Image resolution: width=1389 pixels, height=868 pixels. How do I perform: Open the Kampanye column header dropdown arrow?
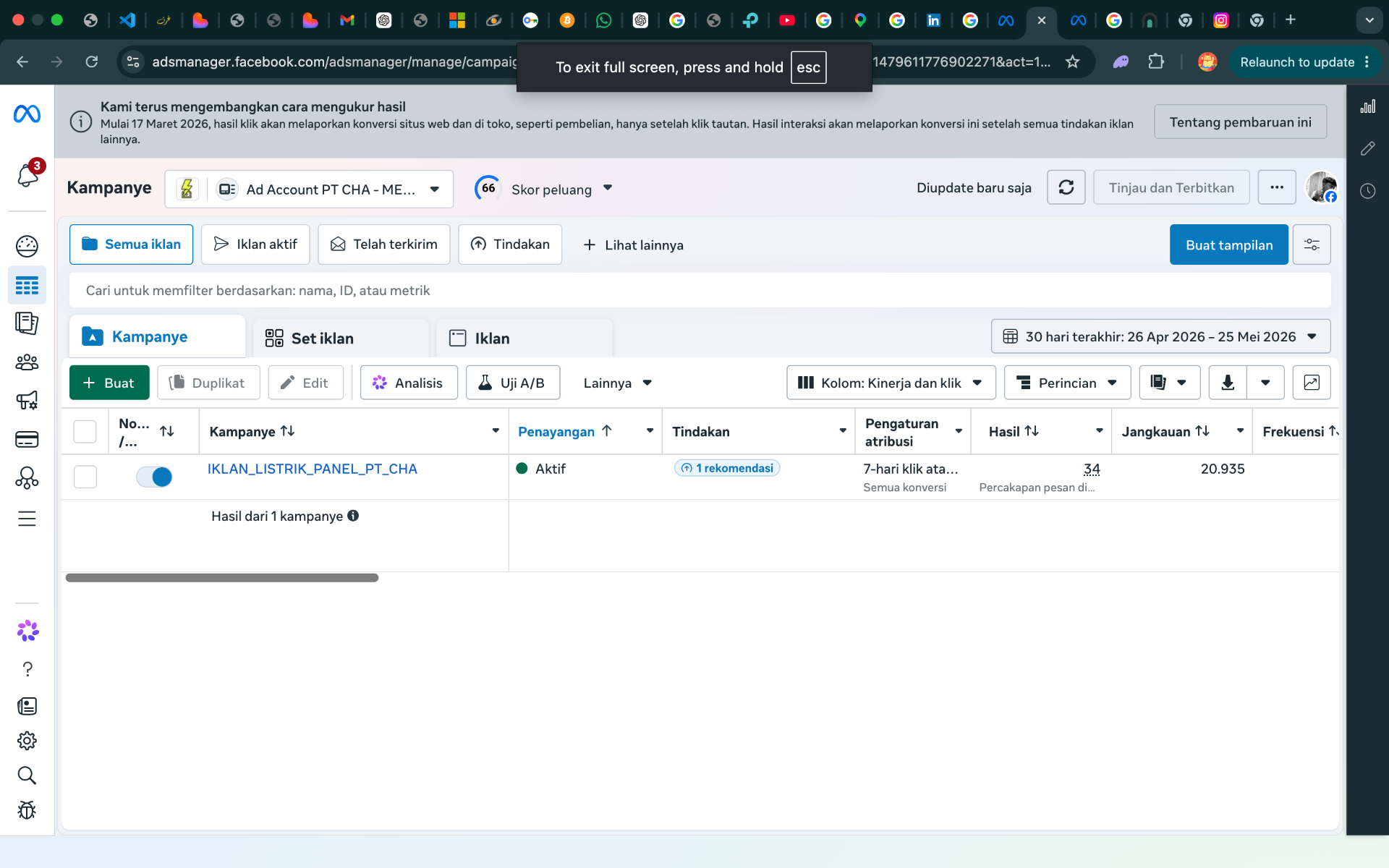(x=496, y=431)
